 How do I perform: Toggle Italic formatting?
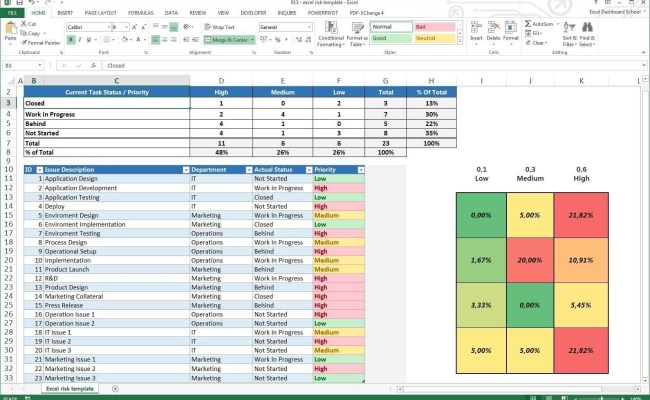click(80, 40)
